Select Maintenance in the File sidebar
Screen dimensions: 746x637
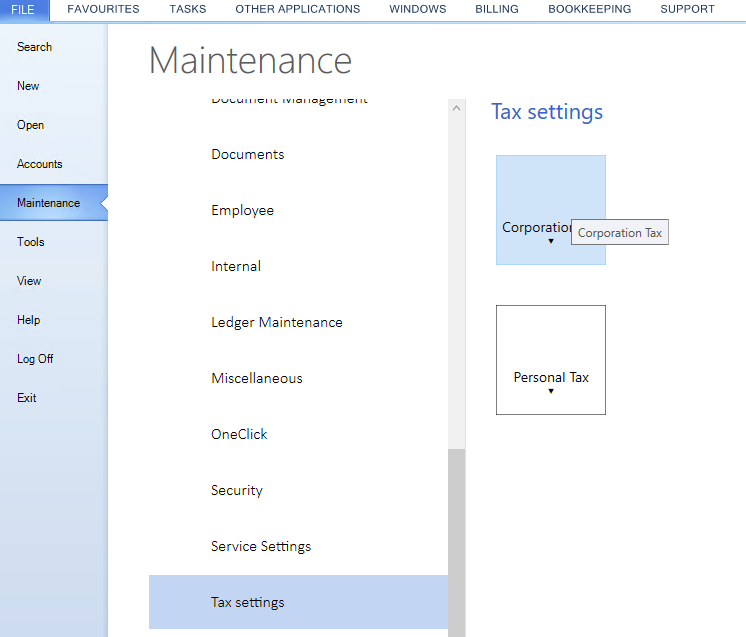click(x=54, y=203)
